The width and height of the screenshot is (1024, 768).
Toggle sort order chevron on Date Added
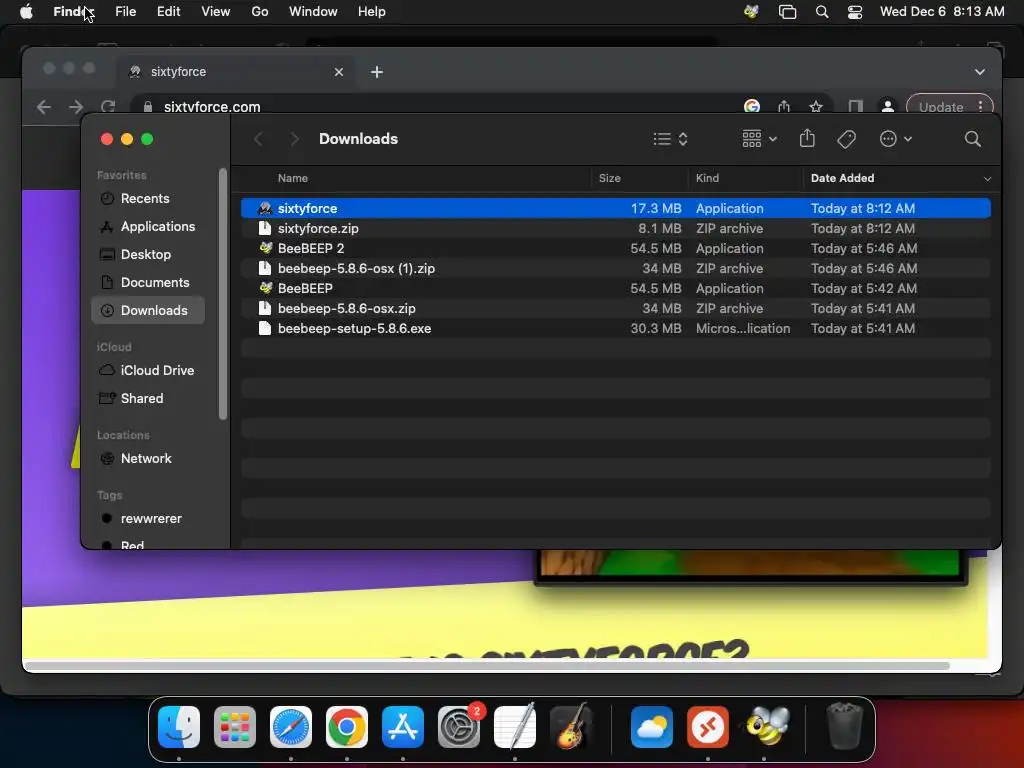pyautogui.click(x=987, y=178)
